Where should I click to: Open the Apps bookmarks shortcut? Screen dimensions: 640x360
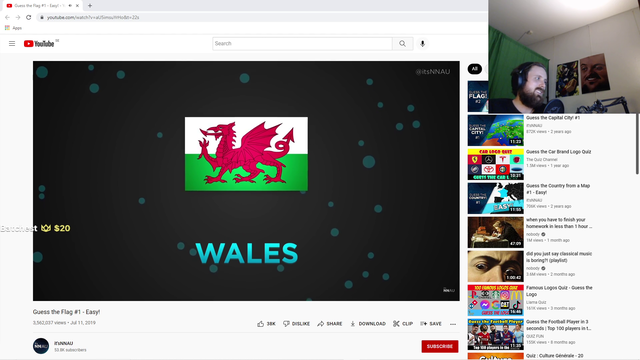click(x=13, y=28)
